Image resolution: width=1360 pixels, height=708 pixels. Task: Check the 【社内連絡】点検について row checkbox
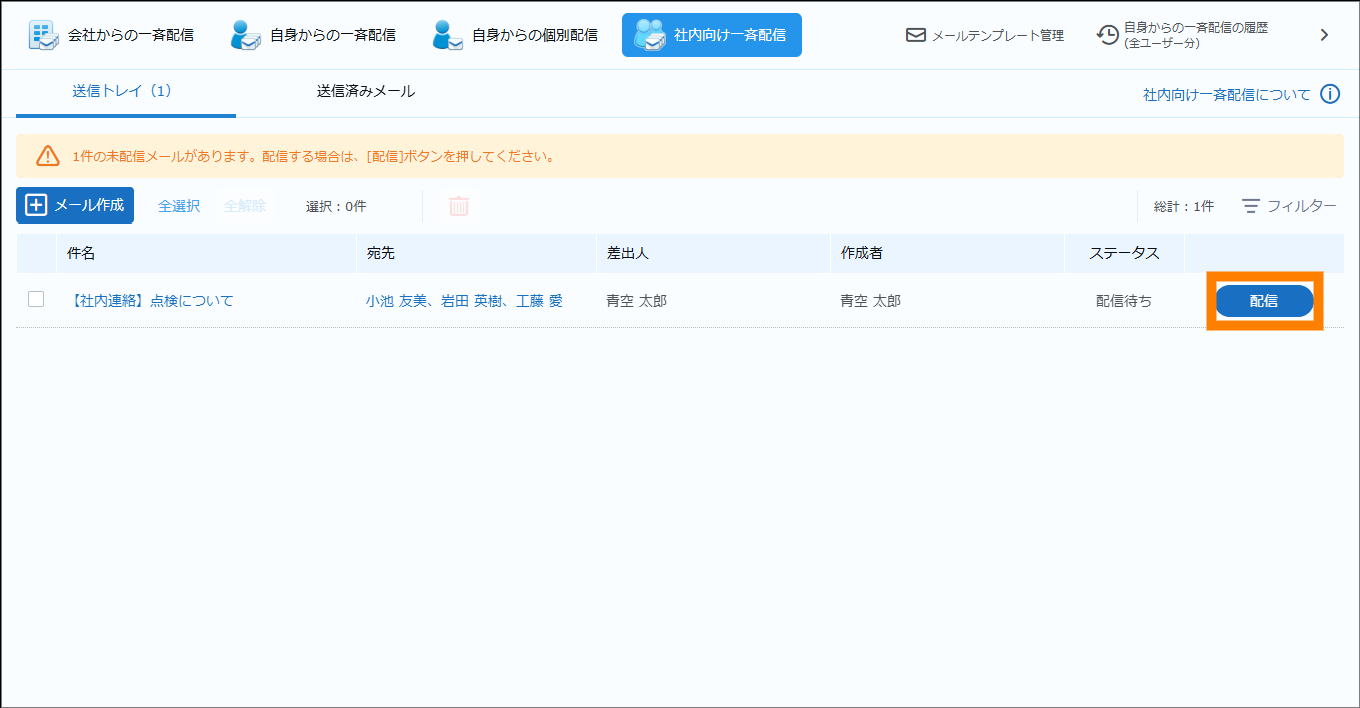[36, 299]
